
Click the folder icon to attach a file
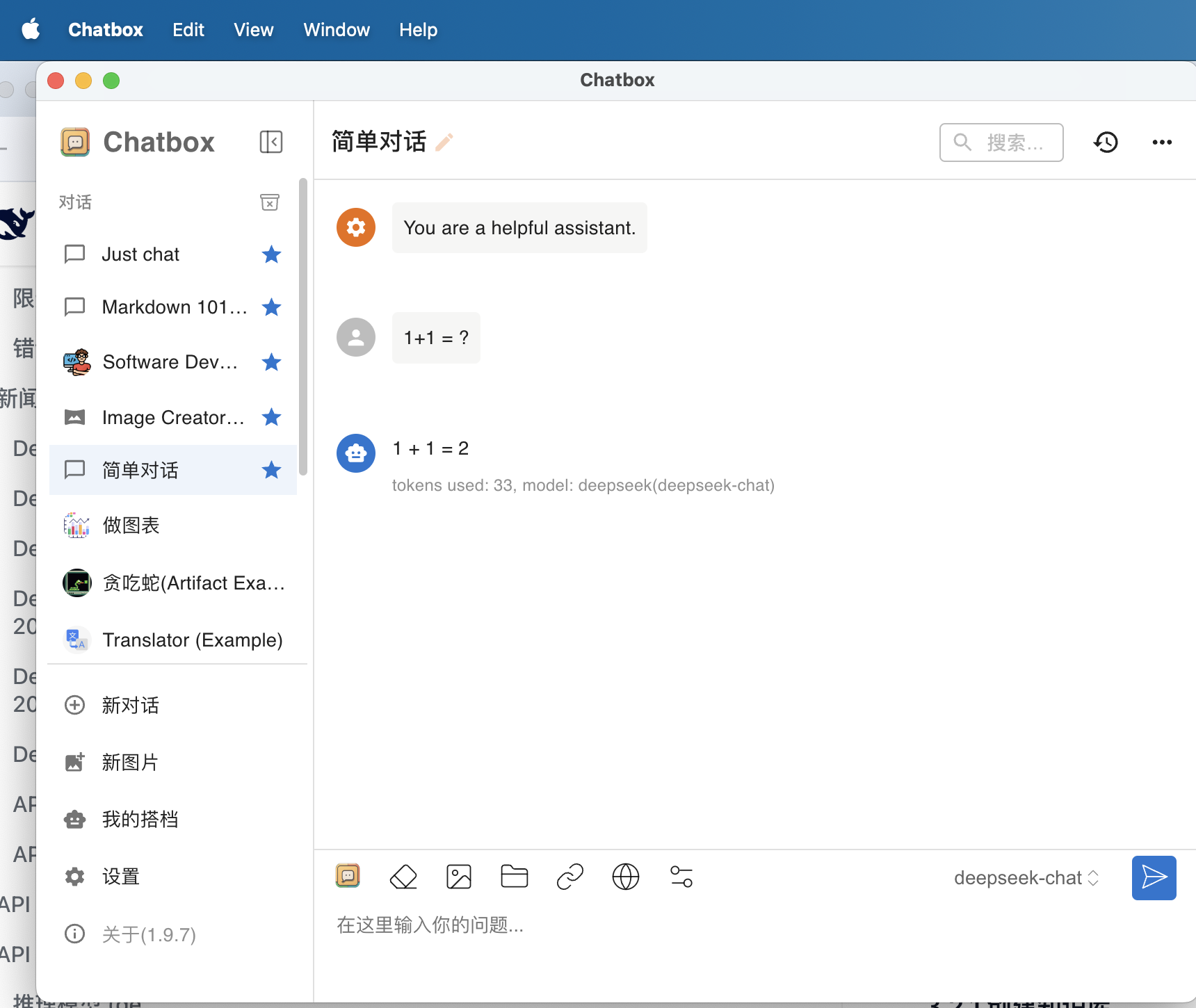pos(515,877)
